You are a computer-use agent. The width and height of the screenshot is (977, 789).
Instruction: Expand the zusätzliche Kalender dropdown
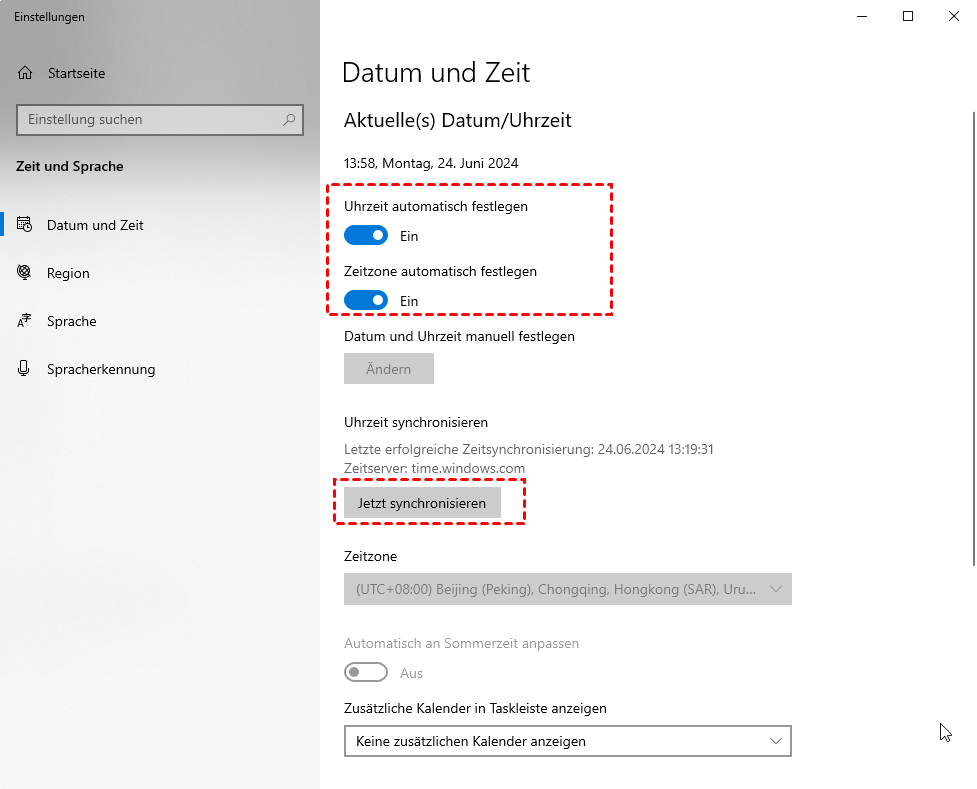pyautogui.click(x=567, y=741)
